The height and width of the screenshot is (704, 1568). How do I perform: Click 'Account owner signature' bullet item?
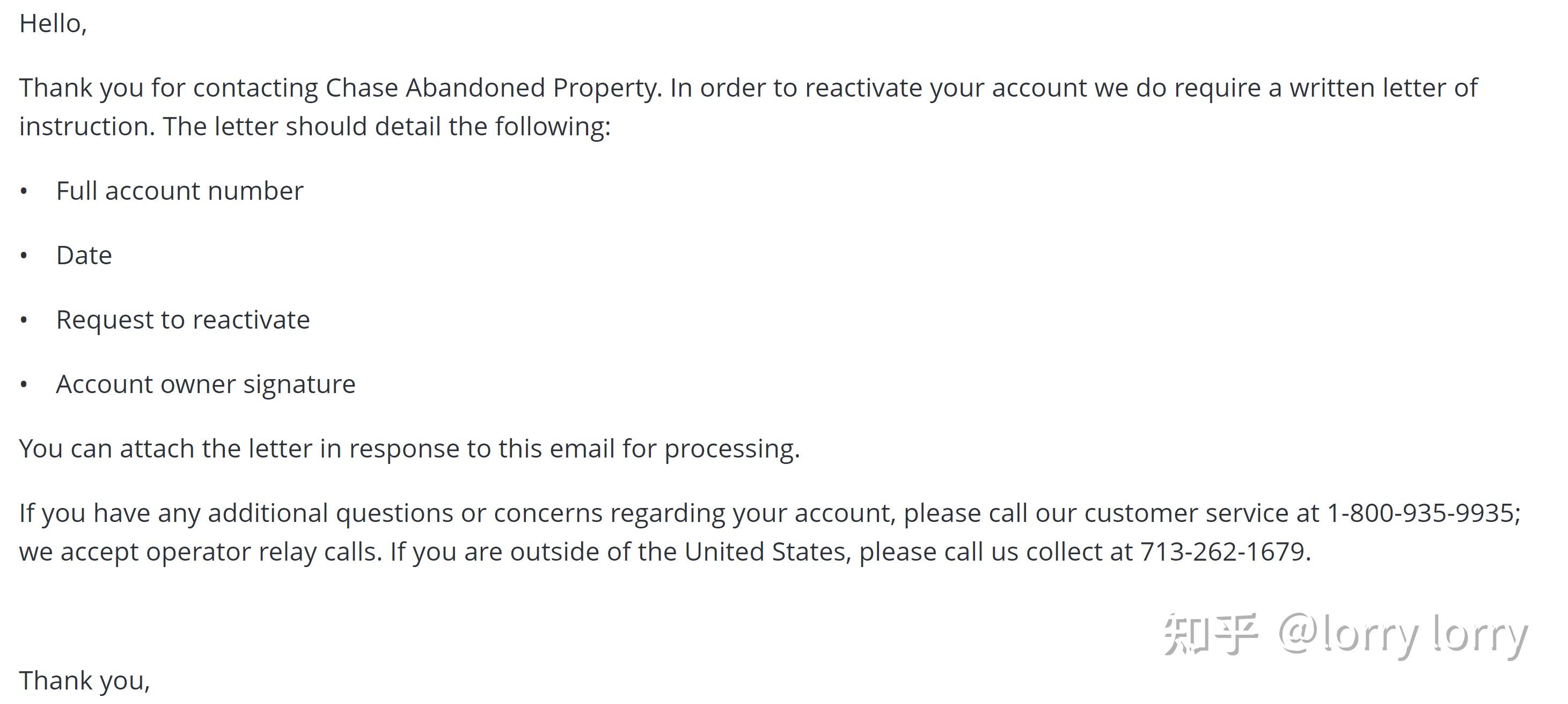[206, 385]
